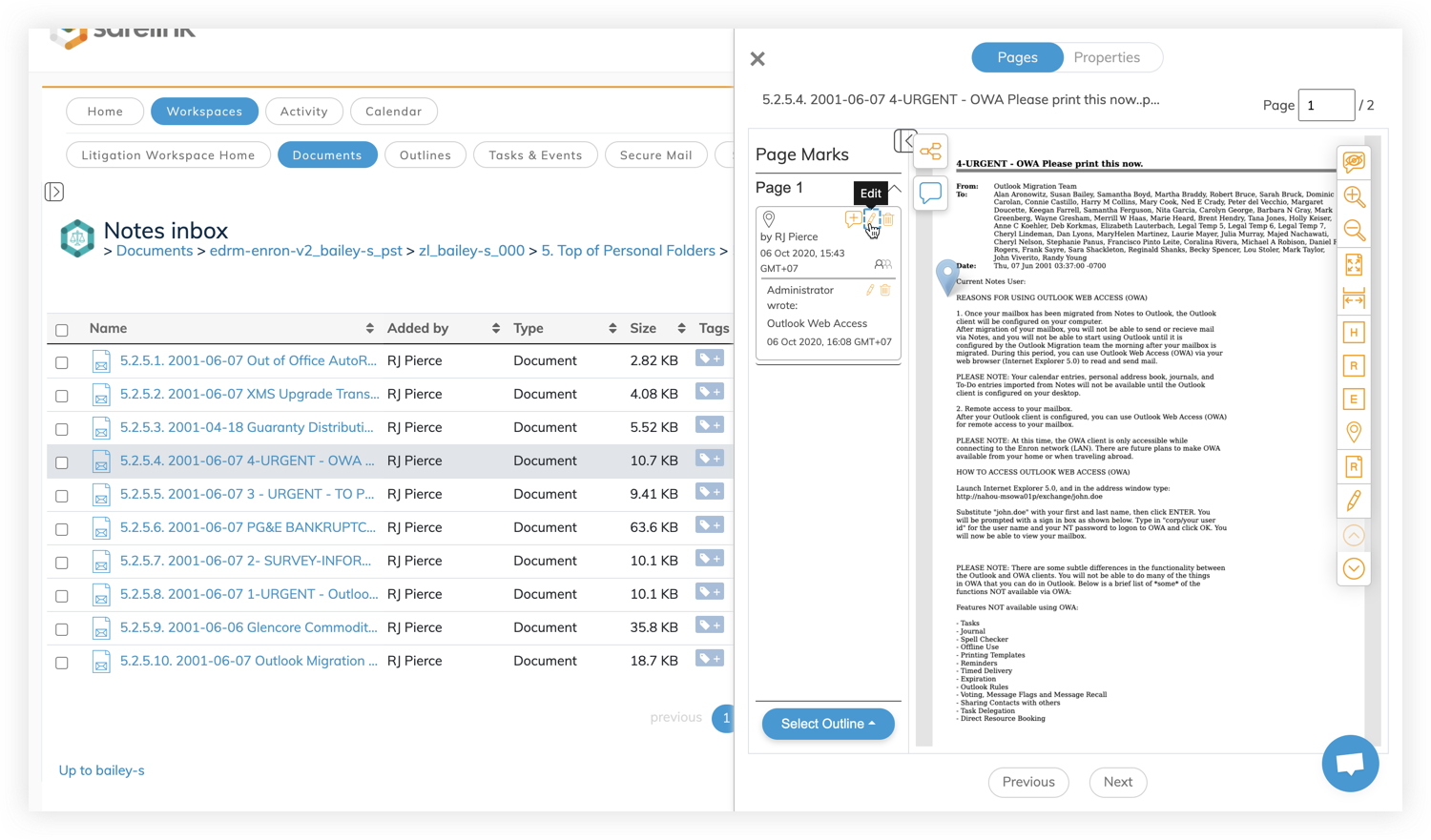
Task: Check the box for 5.2.5.9 Glencore Commodit
Action: pos(62,629)
